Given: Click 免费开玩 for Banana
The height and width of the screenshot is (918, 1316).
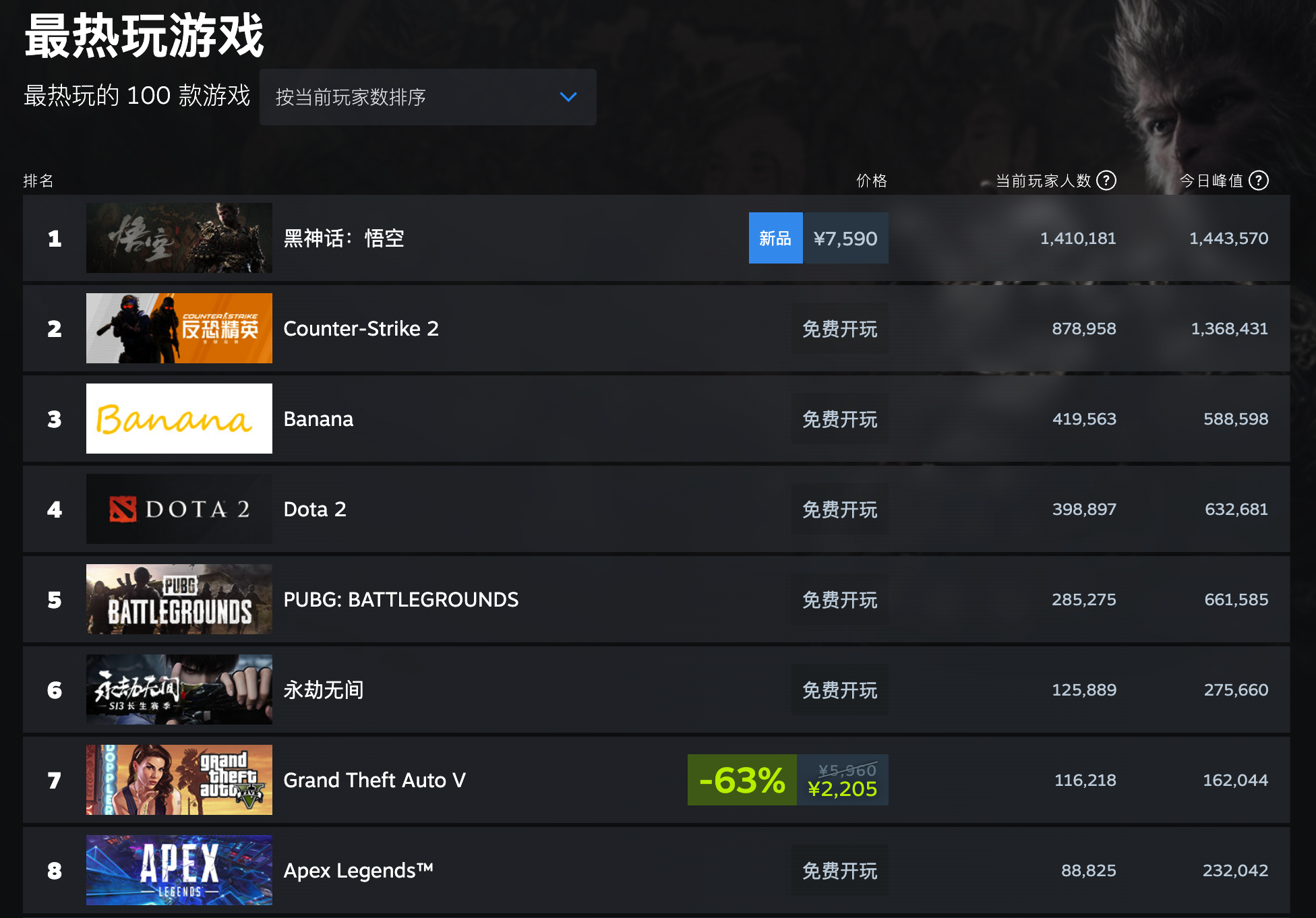Looking at the screenshot, I should (839, 419).
